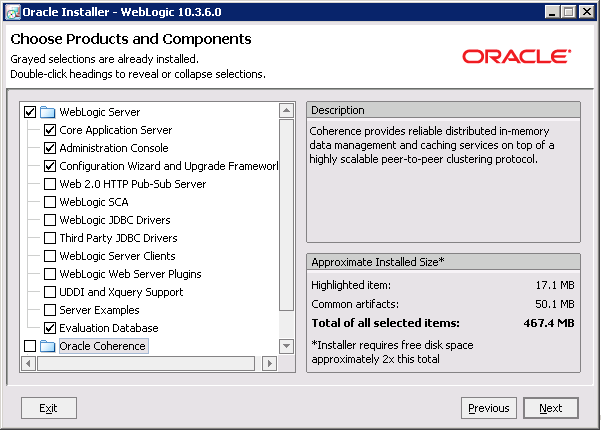Click the 17.1 MB highlighted item size
The image size is (601, 430).
pos(555,285)
